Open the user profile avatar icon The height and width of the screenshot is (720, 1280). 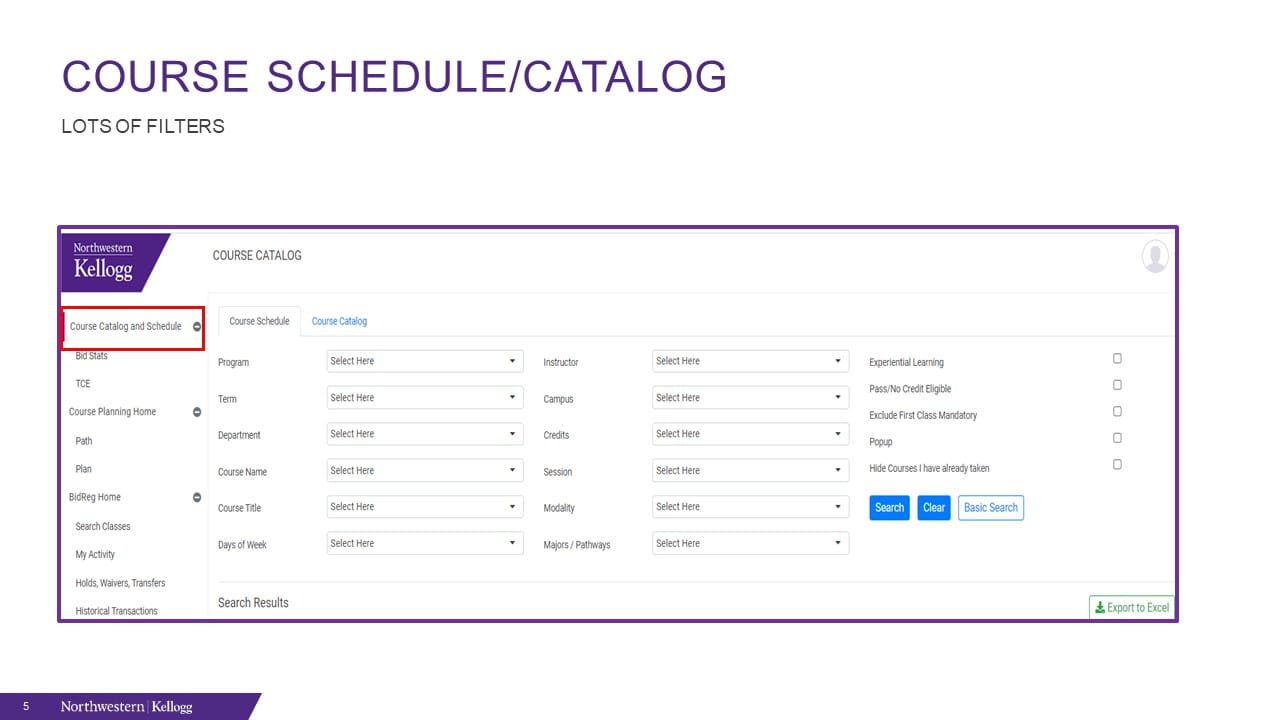pos(1155,256)
